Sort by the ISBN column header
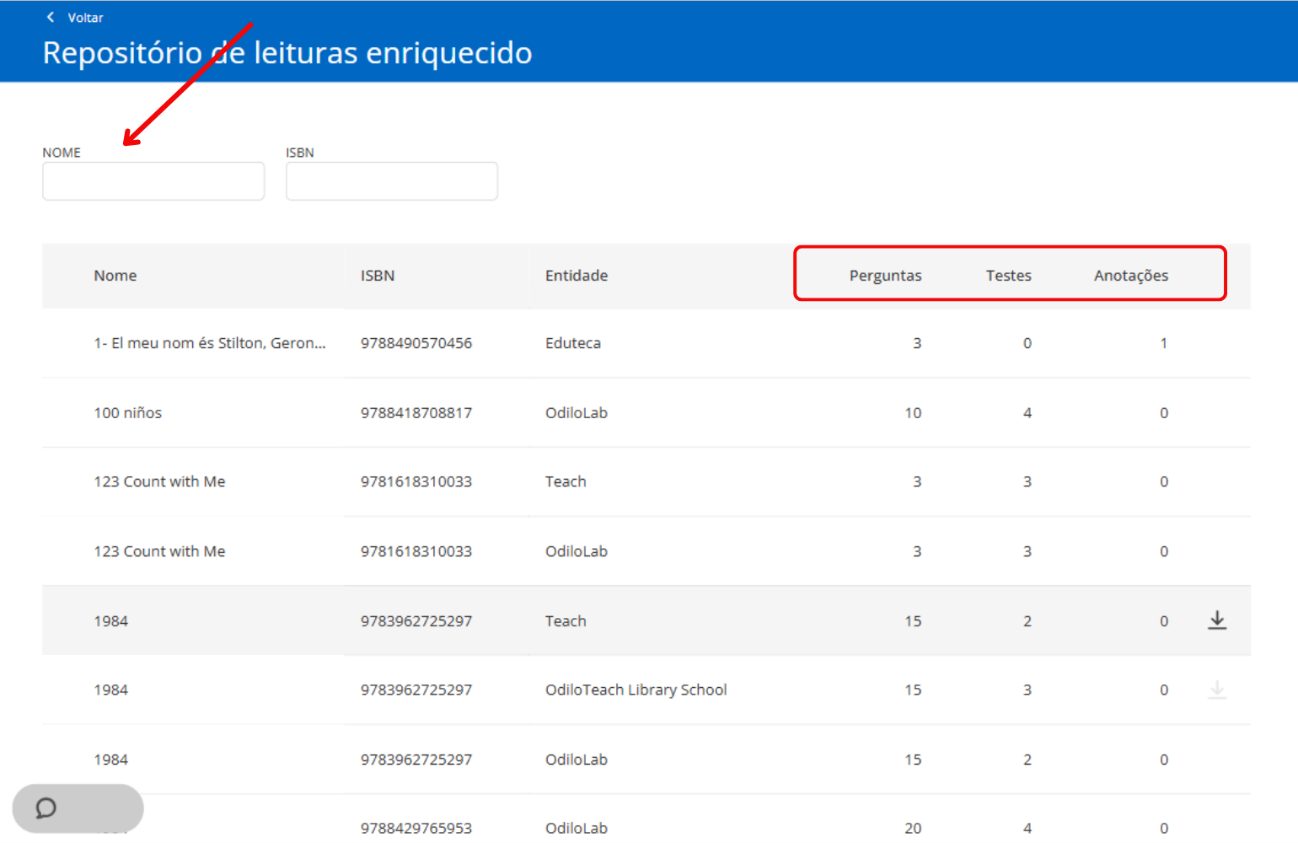 coord(377,276)
